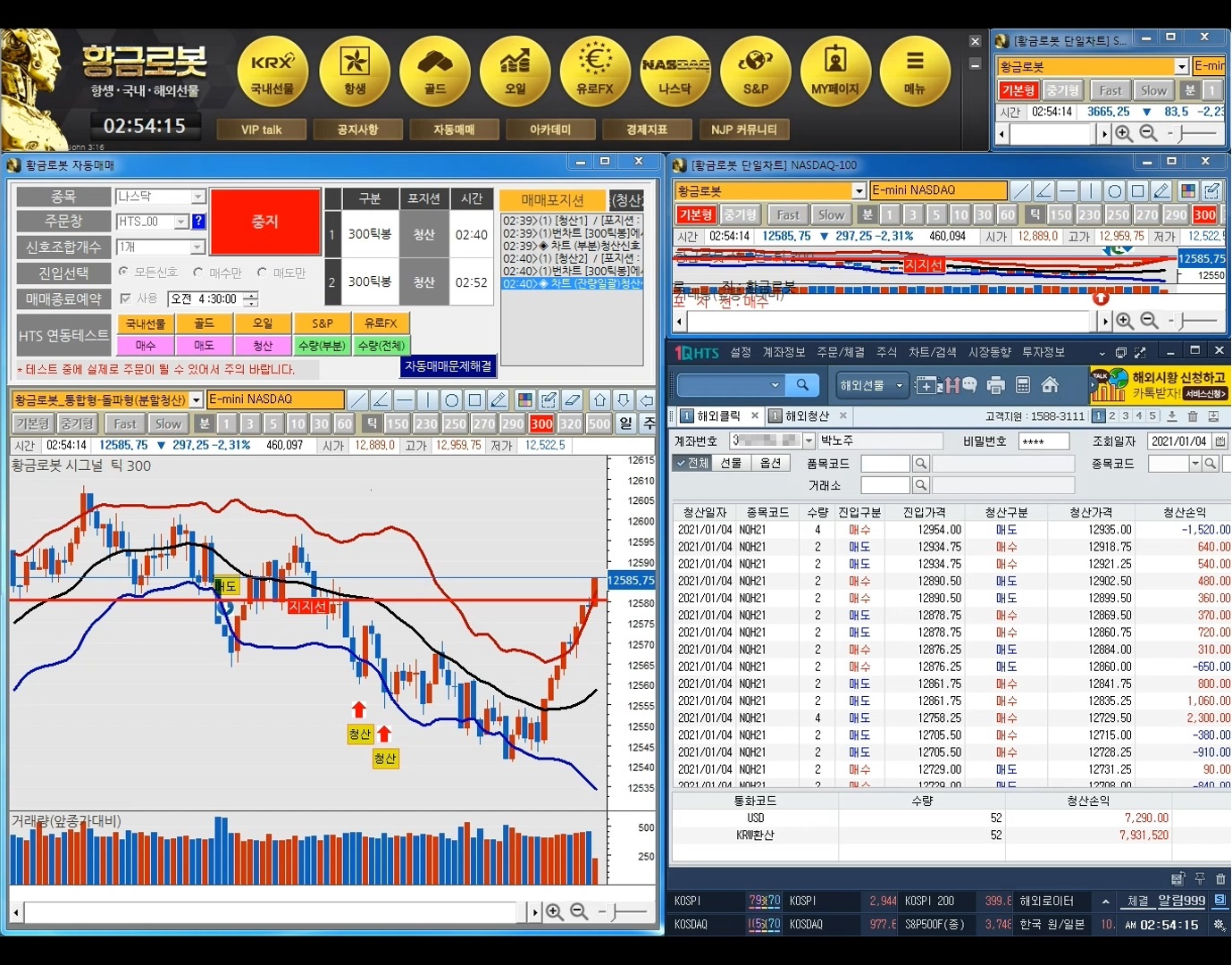Image resolution: width=1232 pixels, height=965 pixels.
Task: Open 주문/체결 menu in 1QHTS
Action: pos(841,352)
